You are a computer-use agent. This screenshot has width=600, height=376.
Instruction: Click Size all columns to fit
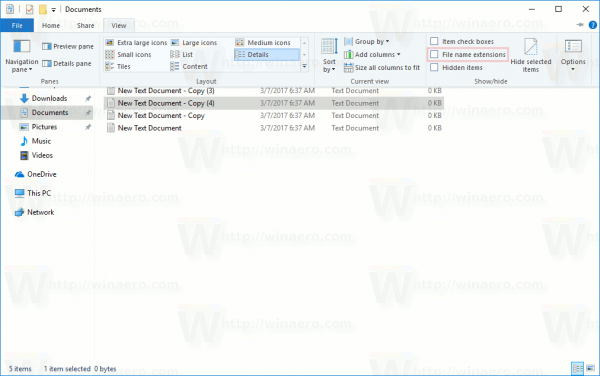coord(382,68)
